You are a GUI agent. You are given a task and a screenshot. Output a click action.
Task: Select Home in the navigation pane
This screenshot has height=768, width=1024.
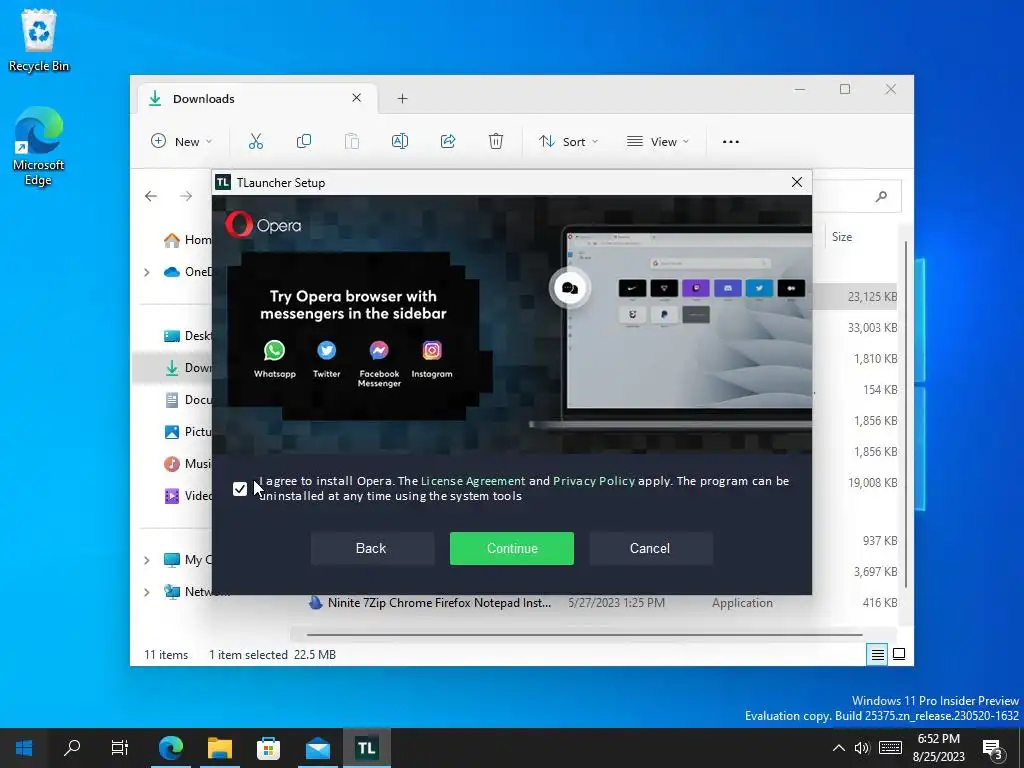click(187, 240)
